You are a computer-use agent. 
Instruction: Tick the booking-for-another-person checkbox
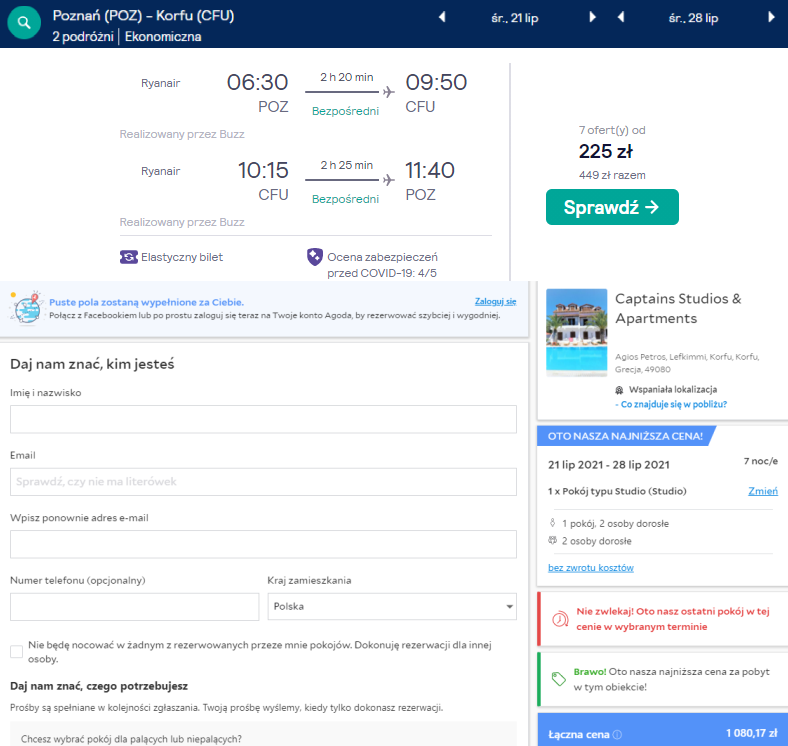point(16,652)
